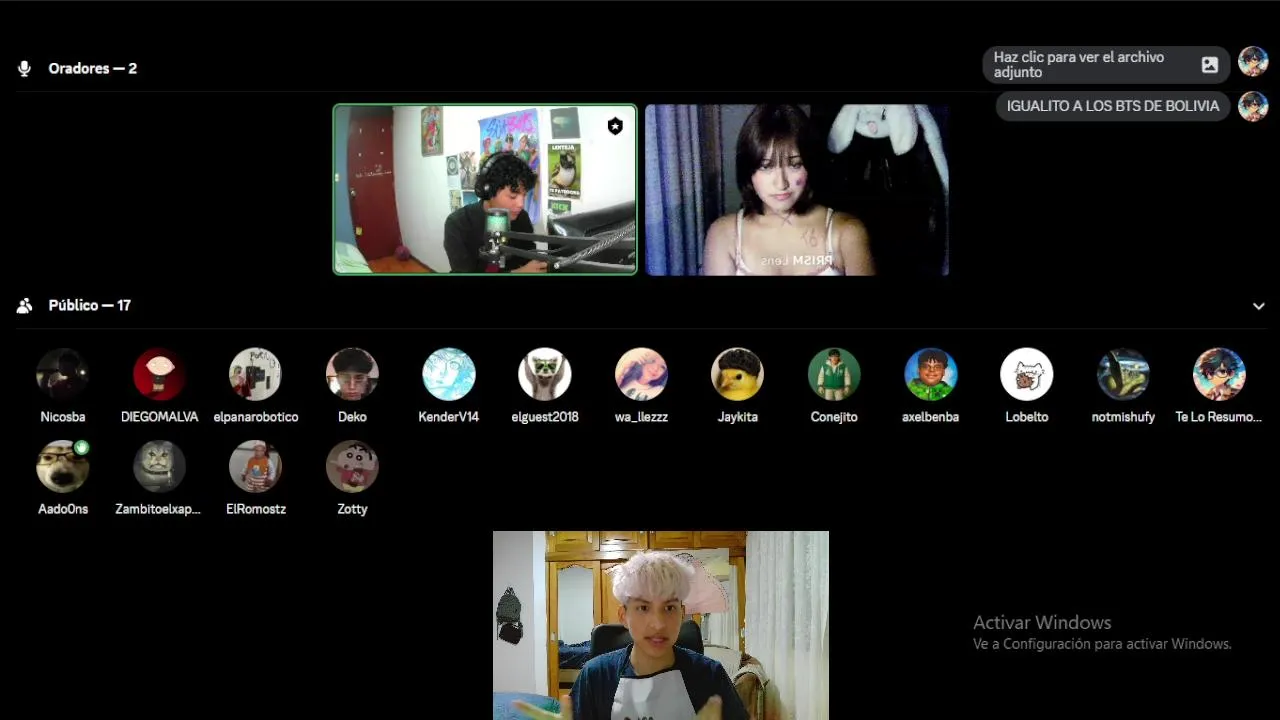
Task: Click the Público audience people icon
Action: click(24, 306)
